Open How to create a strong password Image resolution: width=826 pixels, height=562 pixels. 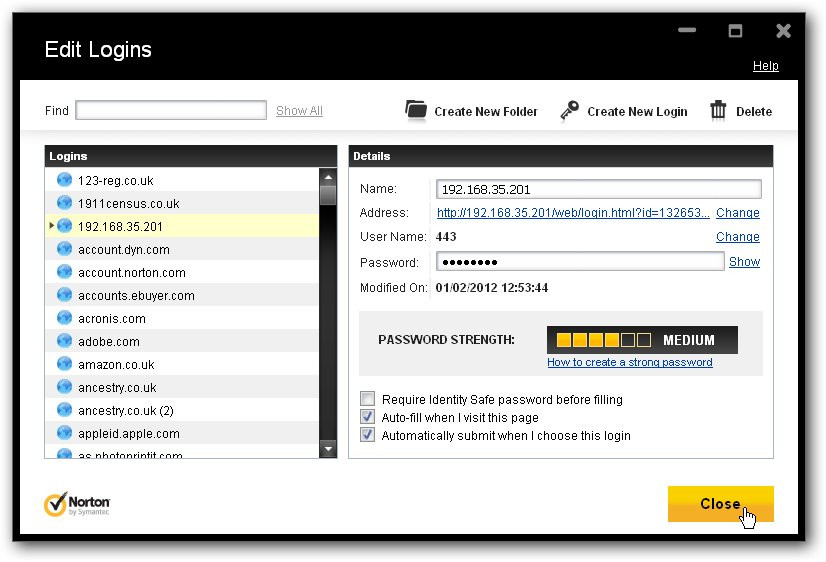(x=630, y=362)
